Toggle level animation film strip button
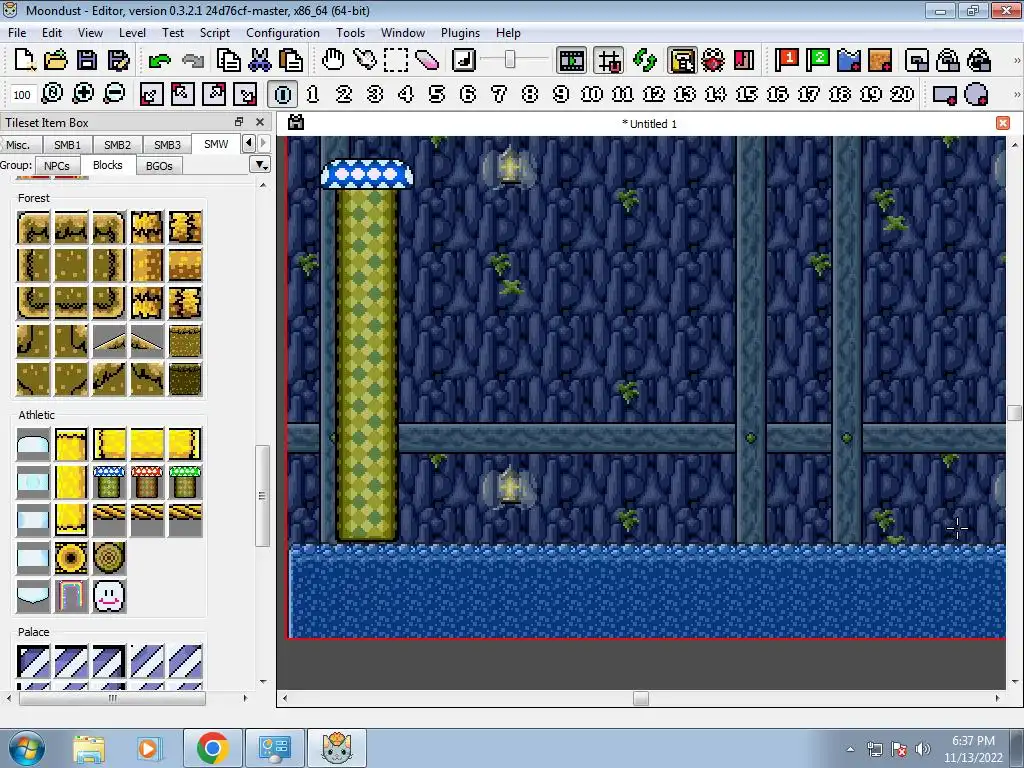This screenshot has height=768, width=1024. click(571, 61)
